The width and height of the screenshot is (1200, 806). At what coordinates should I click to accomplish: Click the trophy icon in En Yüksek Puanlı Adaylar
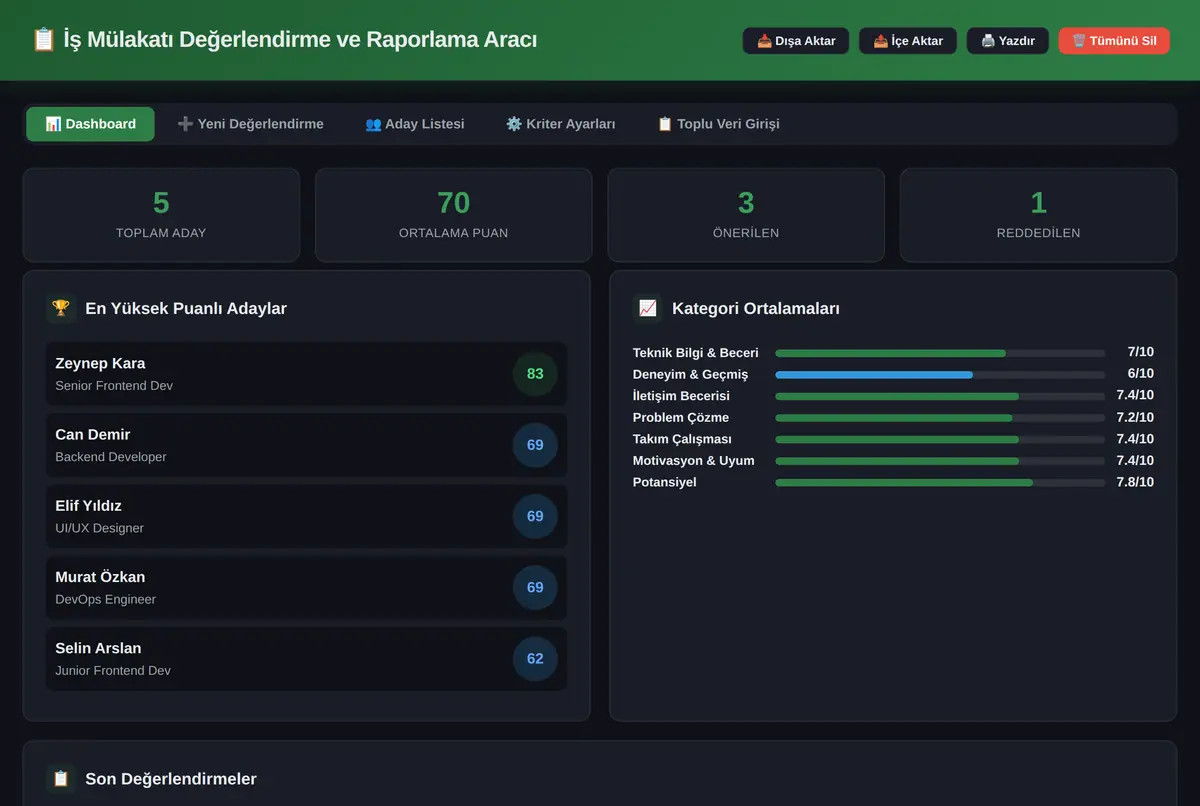[61, 308]
